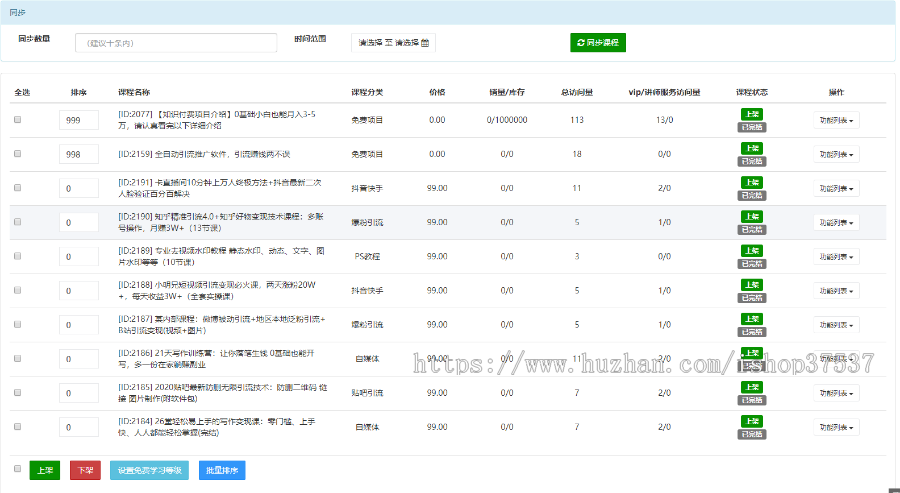Click the 设置免费学习等级 button
This screenshot has height=493, width=900.
(x=149, y=470)
